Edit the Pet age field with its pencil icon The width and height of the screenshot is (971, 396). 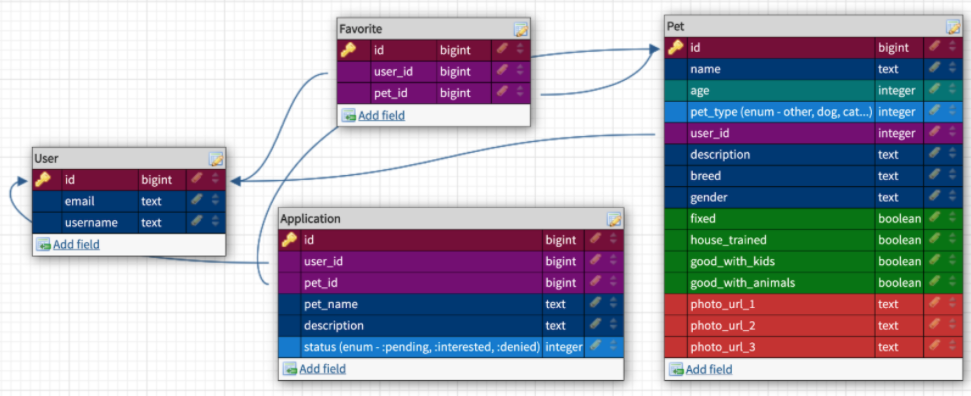934,90
